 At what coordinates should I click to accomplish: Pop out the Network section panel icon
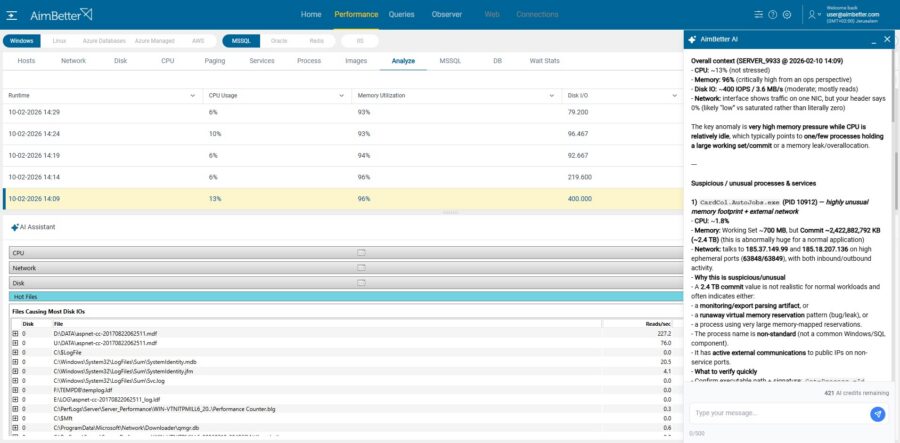(x=362, y=268)
